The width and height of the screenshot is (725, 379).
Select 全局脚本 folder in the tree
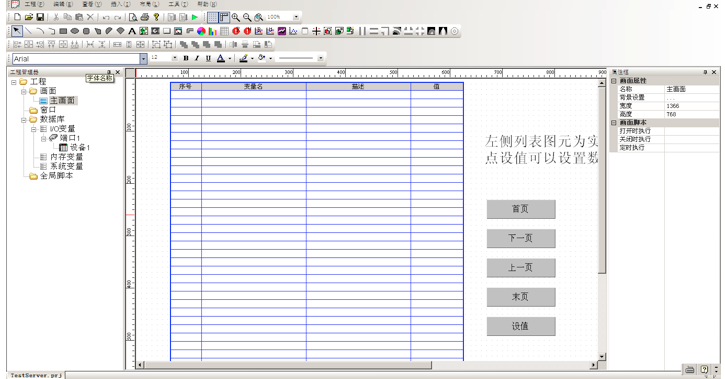coord(56,176)
